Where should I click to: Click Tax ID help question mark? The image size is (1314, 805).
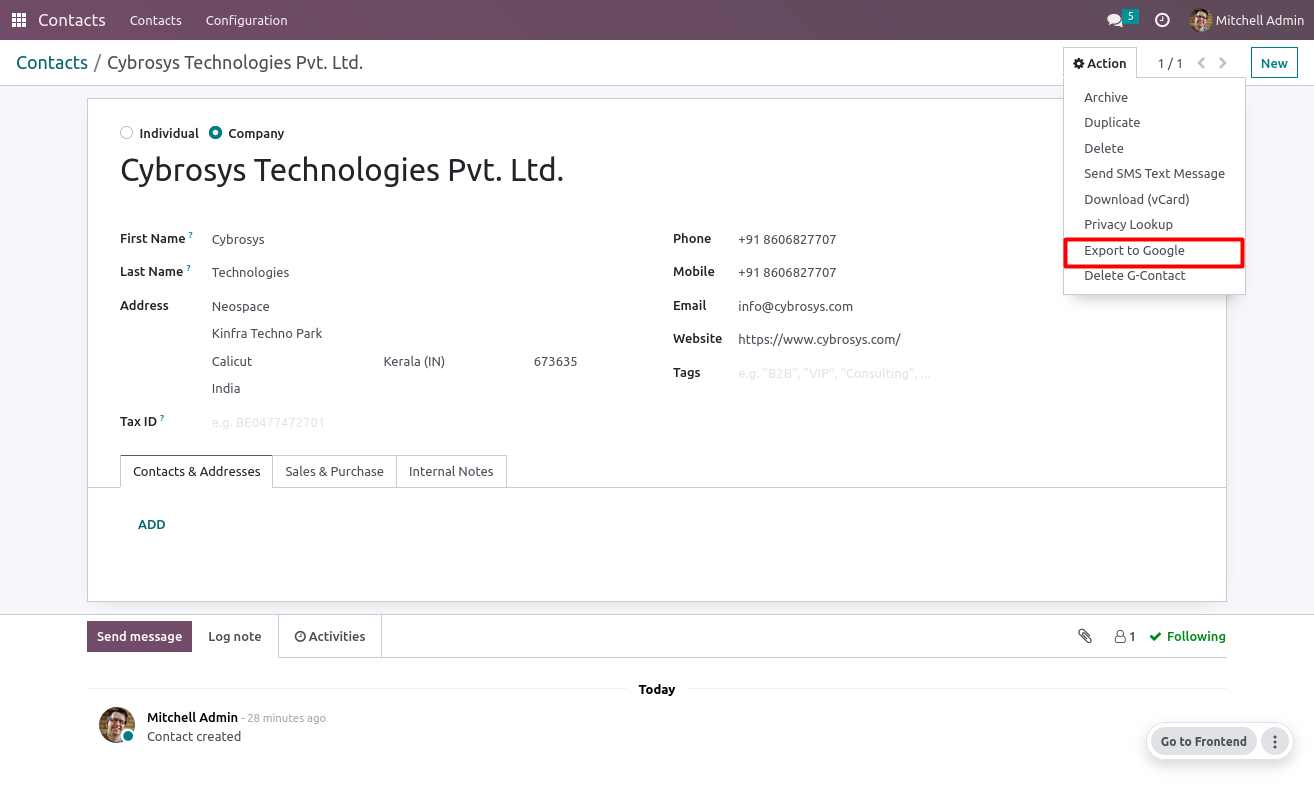(162, 419)
